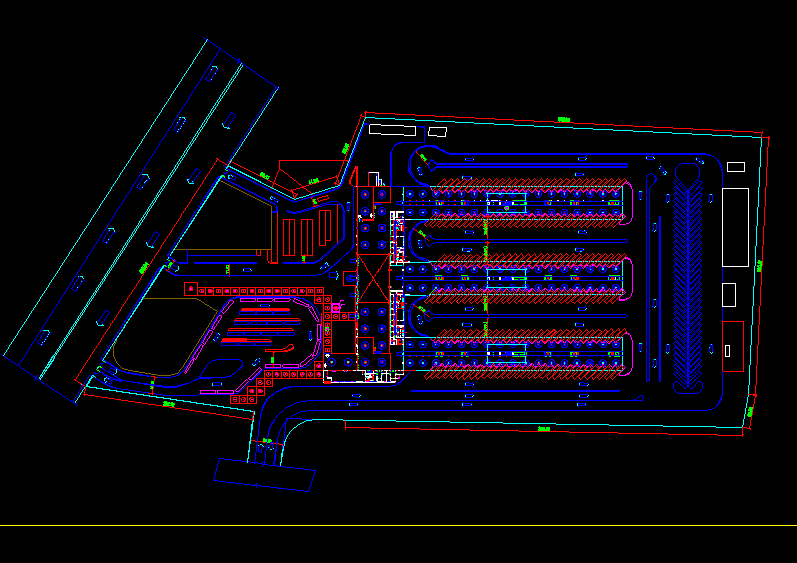
Task: Select the cyan rectangle in middle parking row
Action: tap(506, 277)
